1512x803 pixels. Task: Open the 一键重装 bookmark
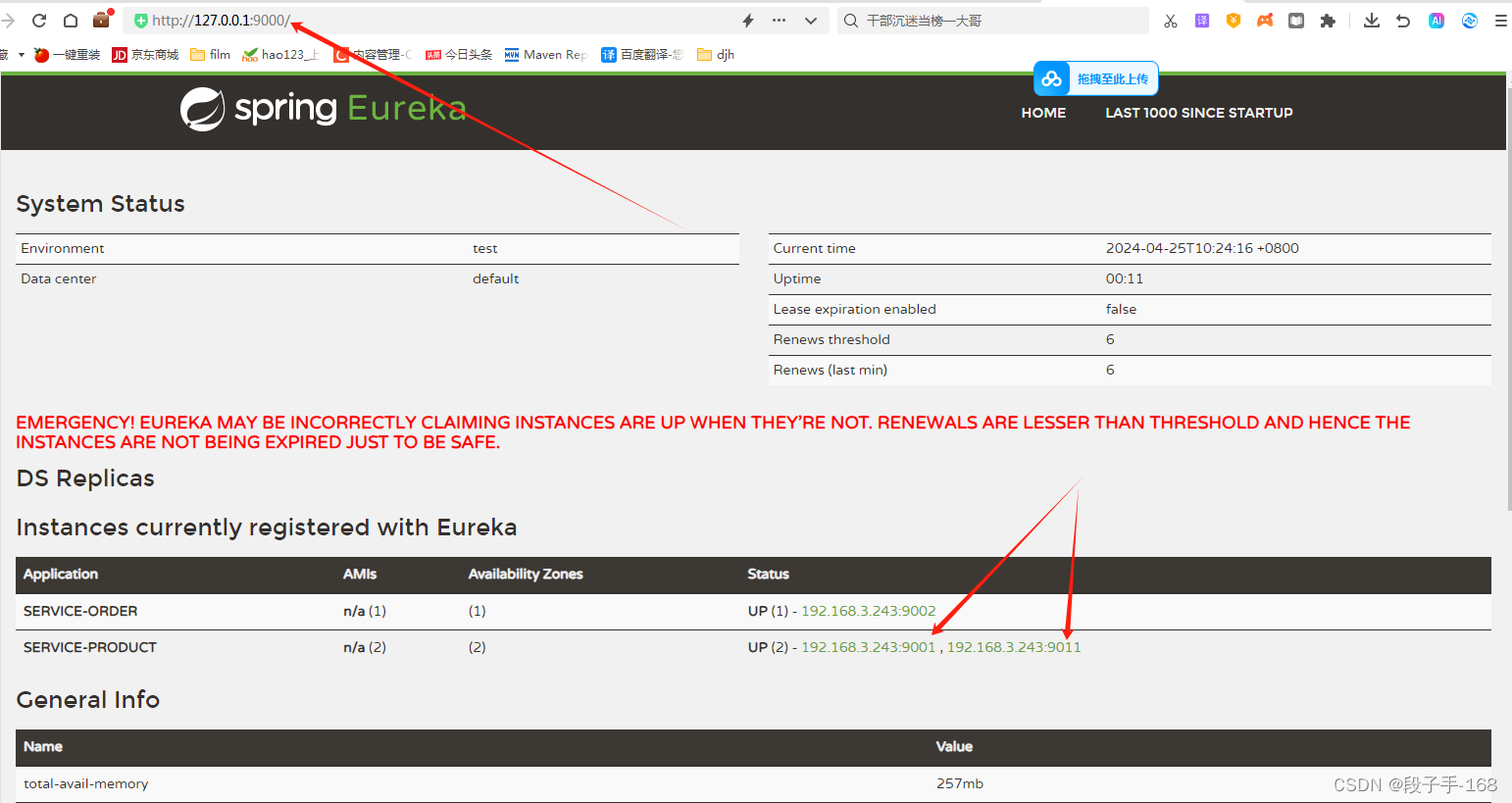pos(68,55)
